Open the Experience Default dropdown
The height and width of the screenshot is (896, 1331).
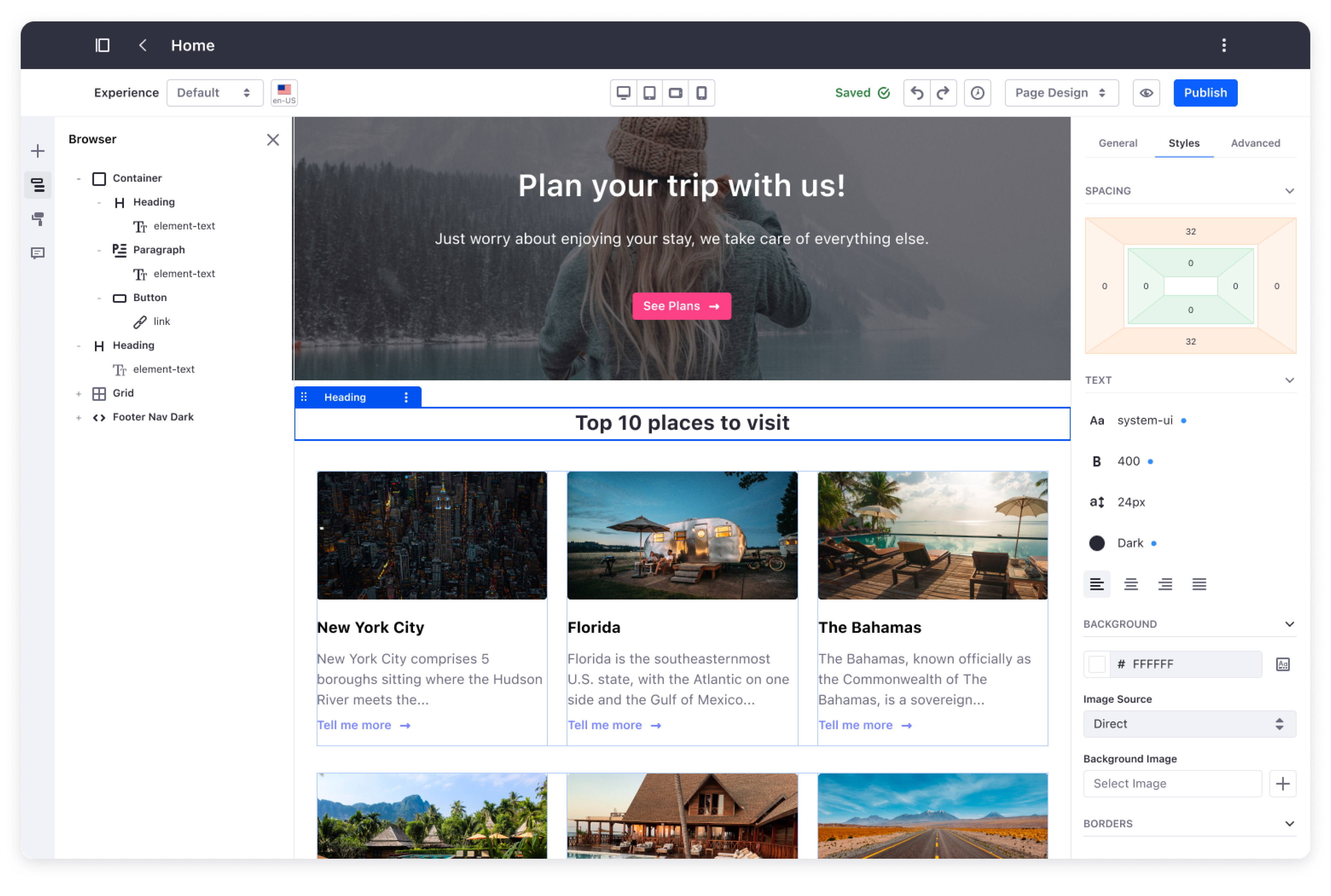[x=214, y=92]
